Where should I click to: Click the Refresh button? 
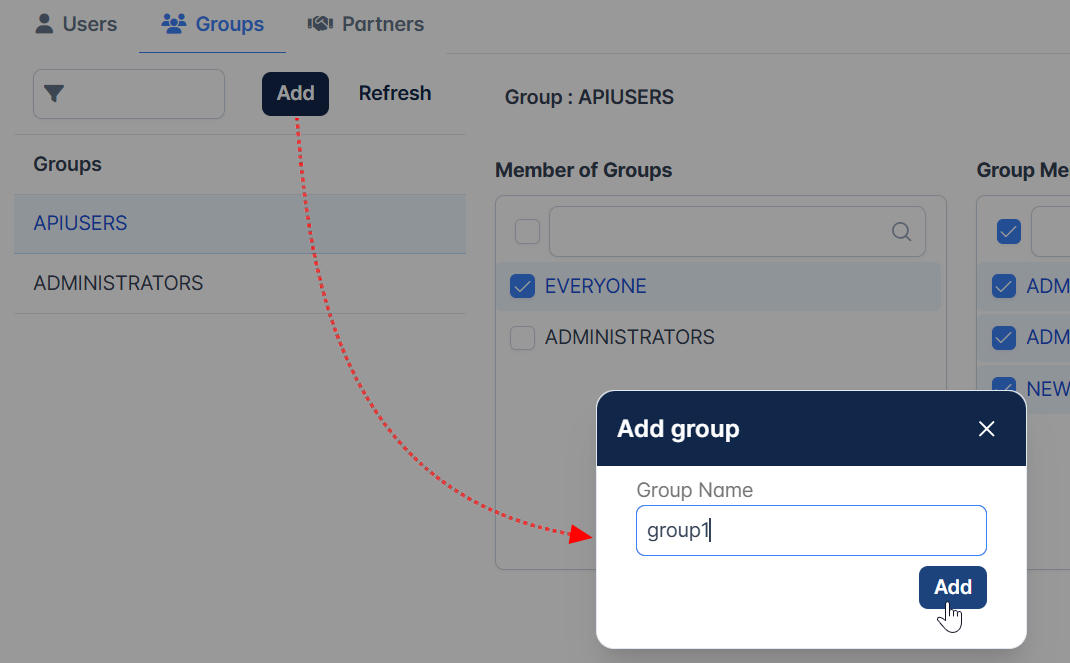point(395,93)
